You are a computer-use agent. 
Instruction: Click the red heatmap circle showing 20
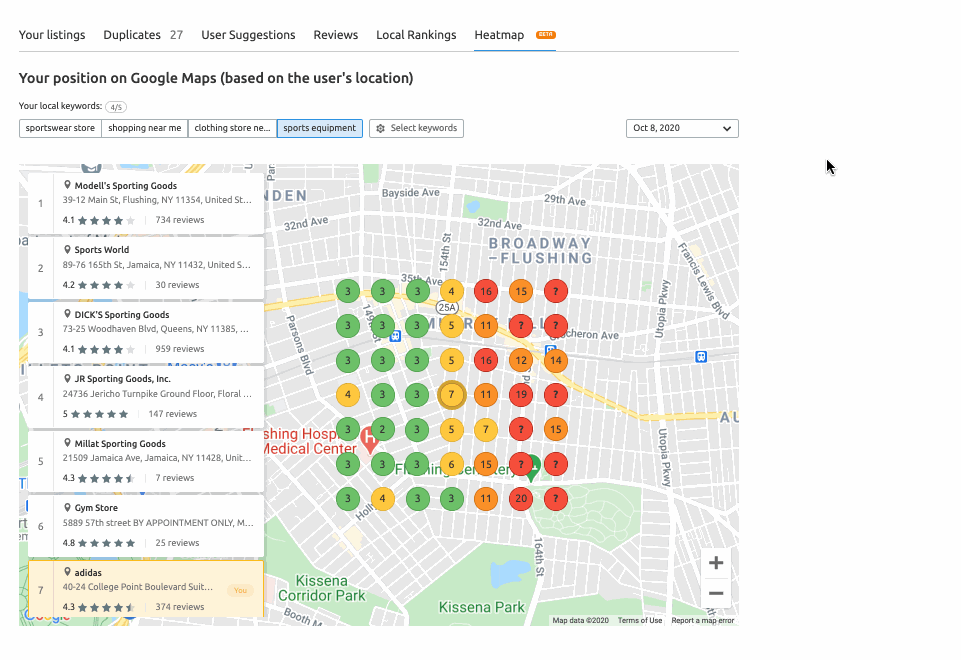coord(521,499)
